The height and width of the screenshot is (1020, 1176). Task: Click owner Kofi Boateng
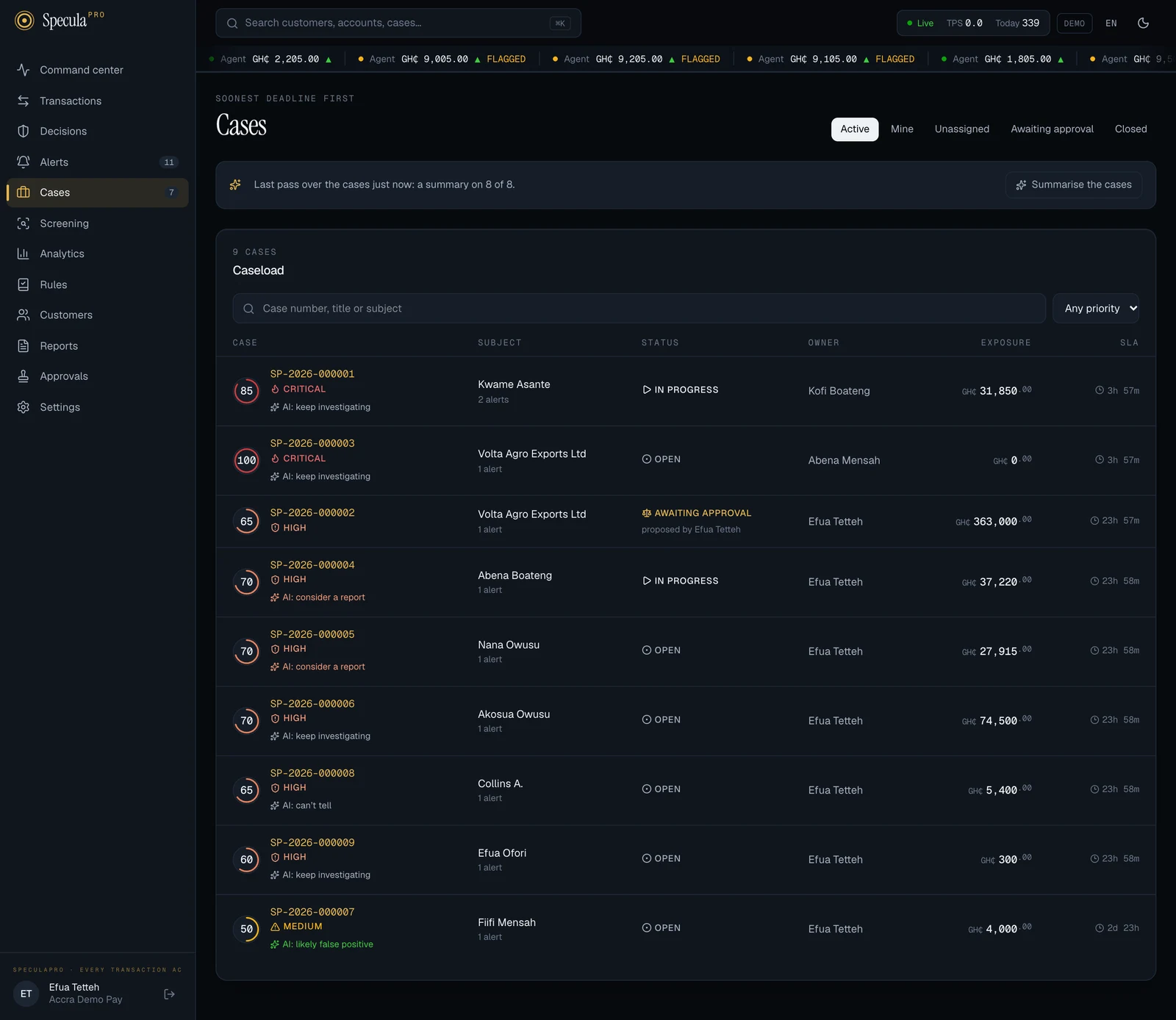click(839, 391)
